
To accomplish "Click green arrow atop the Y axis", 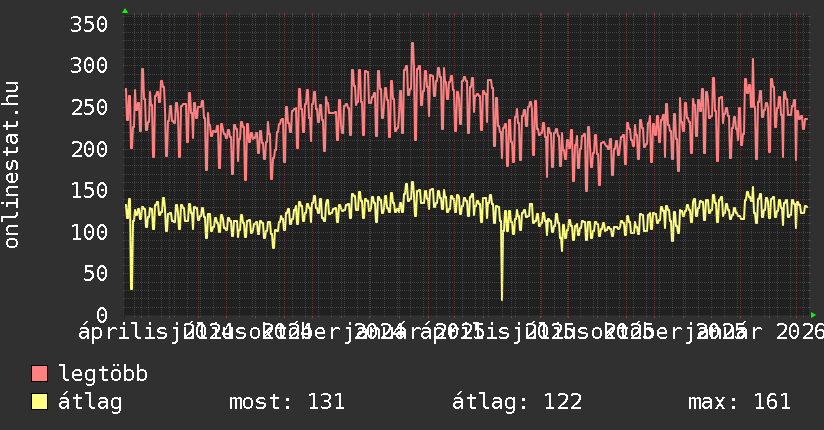I will (x=124, y=11).
